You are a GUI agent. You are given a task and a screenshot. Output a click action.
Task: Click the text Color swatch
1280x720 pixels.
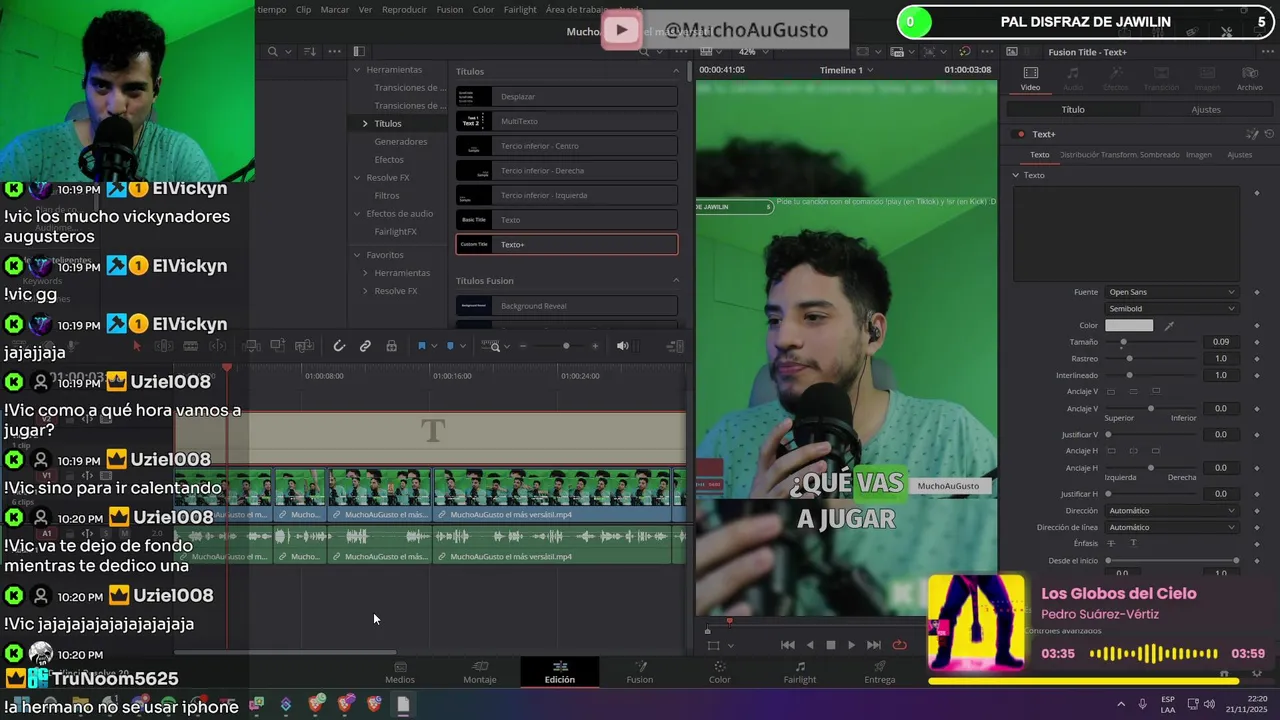tap(1129, 326)
